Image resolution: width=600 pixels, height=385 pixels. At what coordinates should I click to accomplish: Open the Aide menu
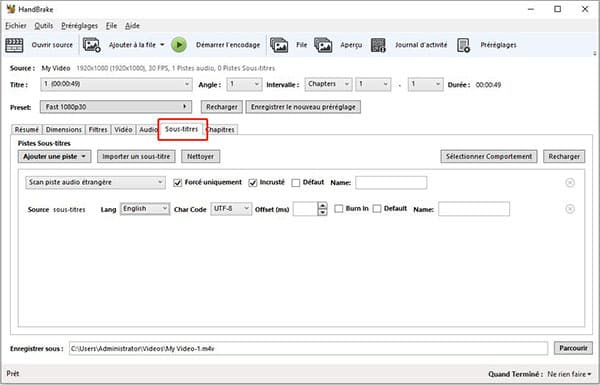[132, 26]
